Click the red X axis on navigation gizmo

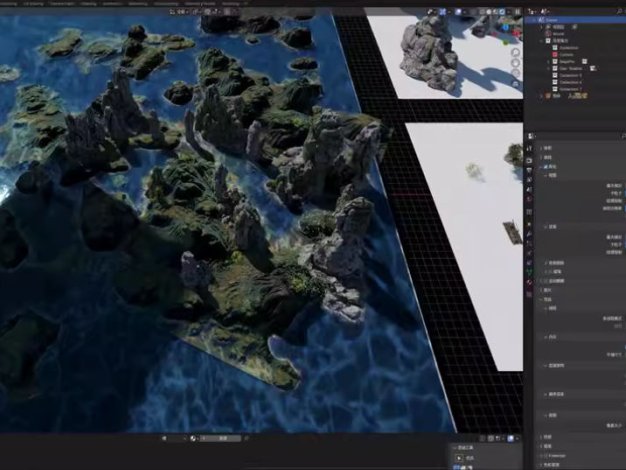coord(518,34)
